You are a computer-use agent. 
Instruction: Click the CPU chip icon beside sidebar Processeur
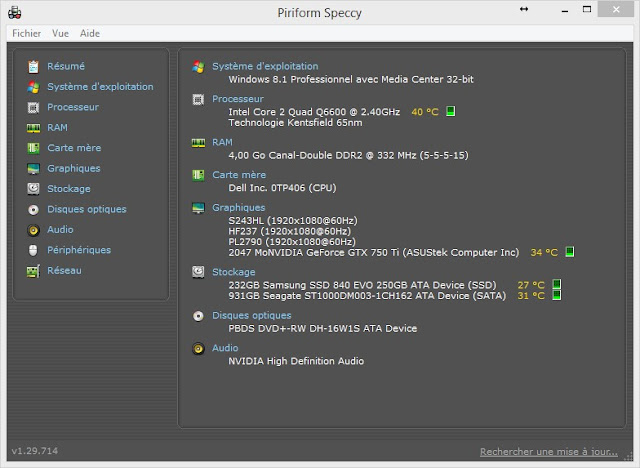(x=33, y=107)
